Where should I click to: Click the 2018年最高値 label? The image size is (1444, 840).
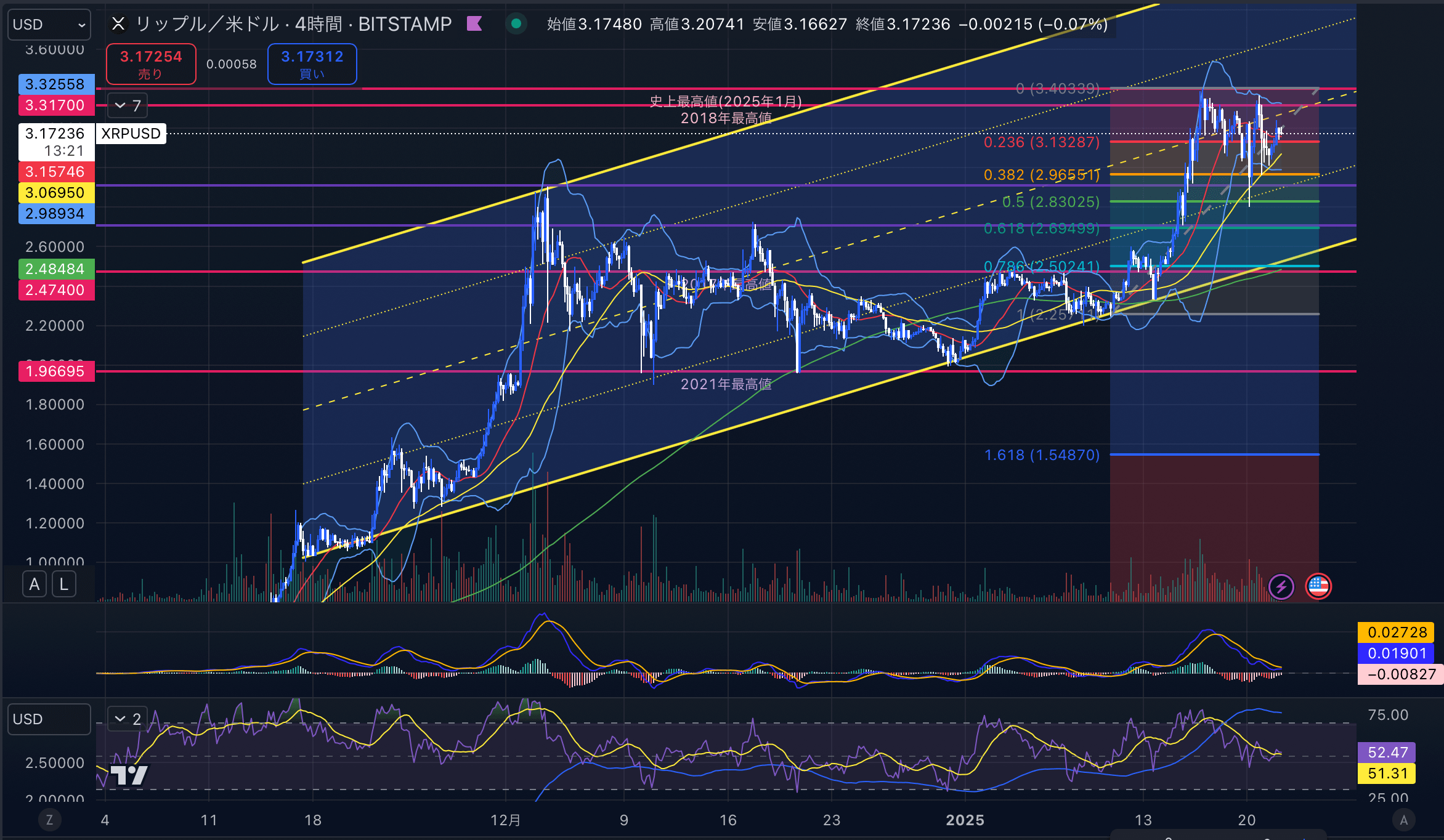point(726,118)
